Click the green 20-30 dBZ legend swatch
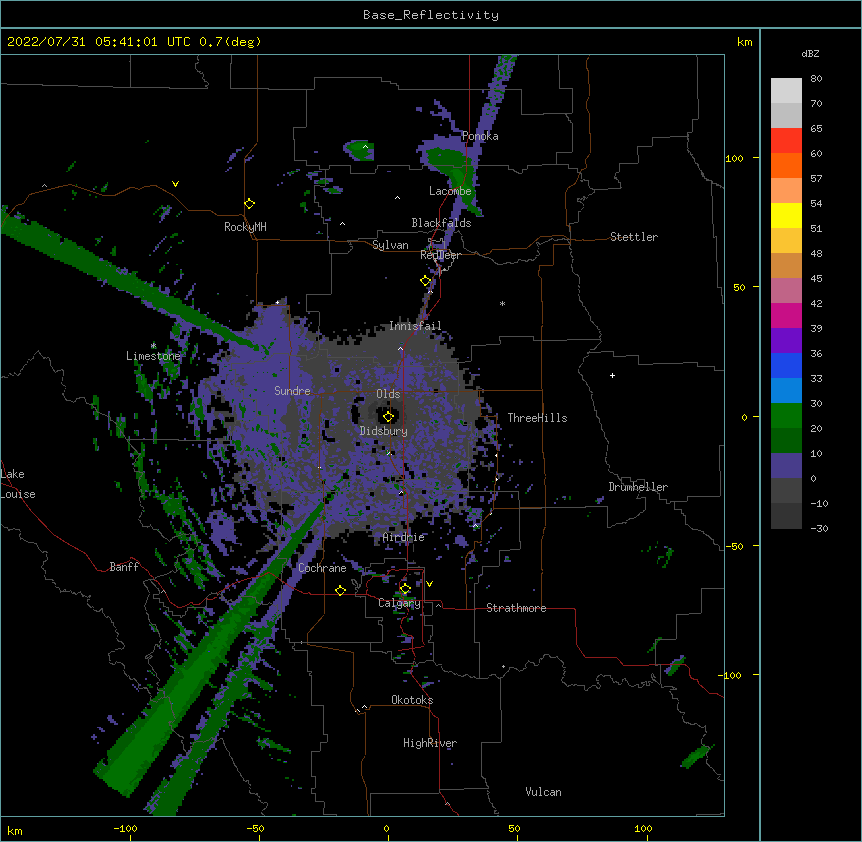The image size is (862, 842). [x=786, y=416]
